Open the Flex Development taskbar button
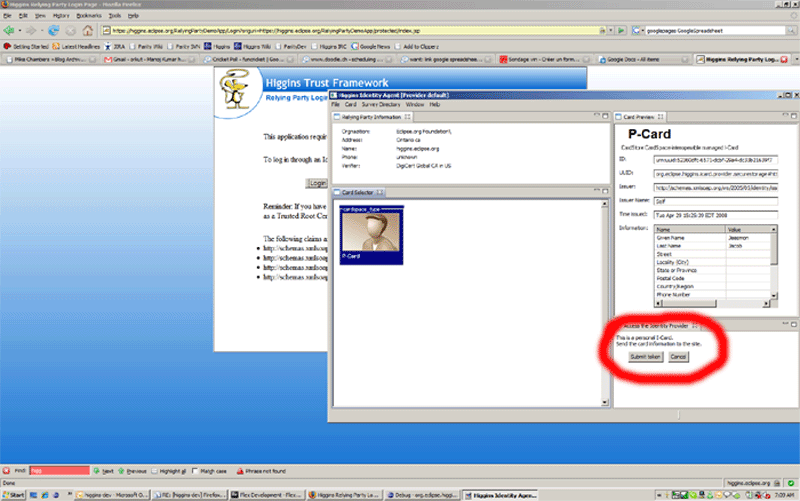Screen dimensions: 800x501 pyautogui.click(x=265, y=495)
